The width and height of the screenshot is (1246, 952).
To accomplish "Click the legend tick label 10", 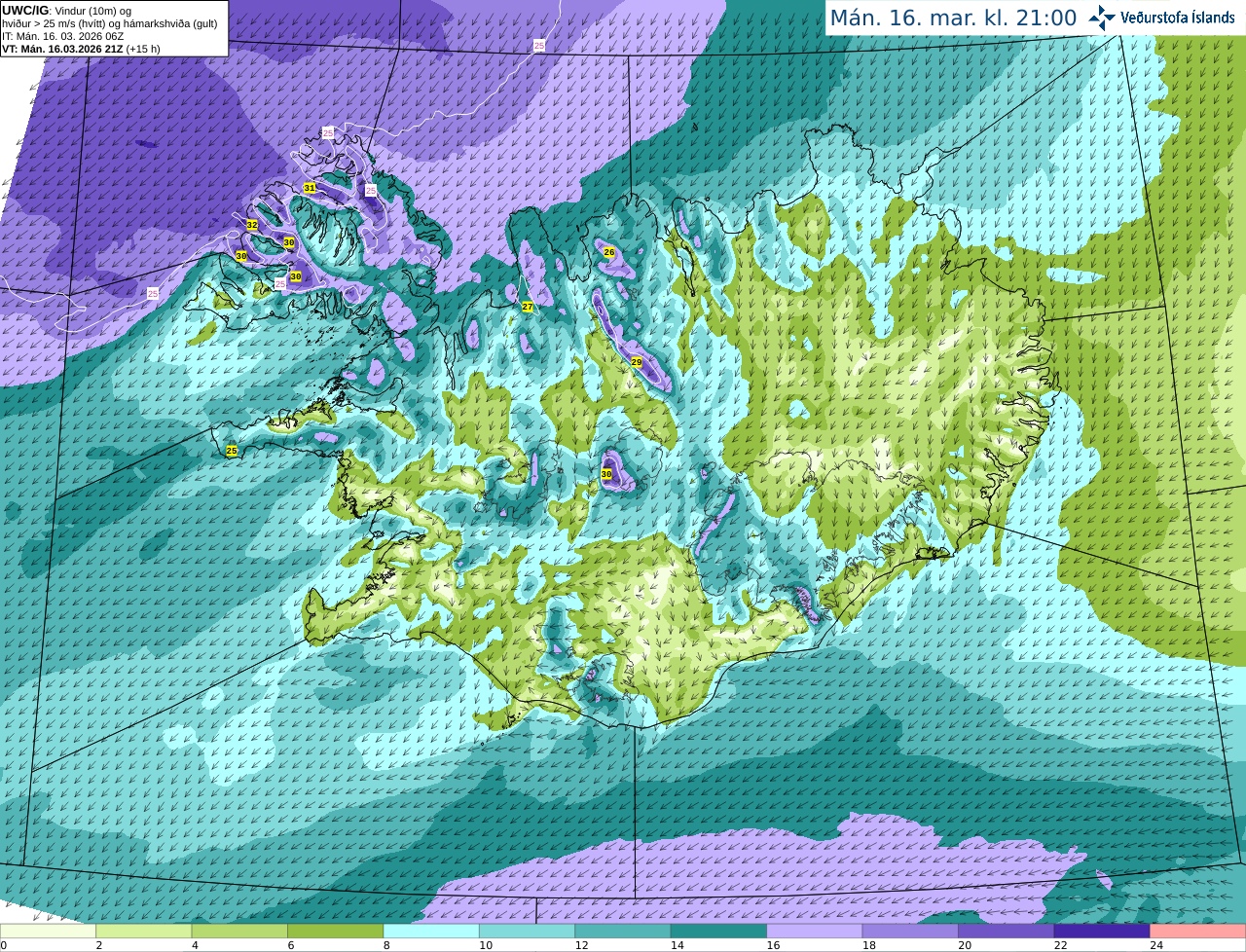I will [x=485, y=945].
